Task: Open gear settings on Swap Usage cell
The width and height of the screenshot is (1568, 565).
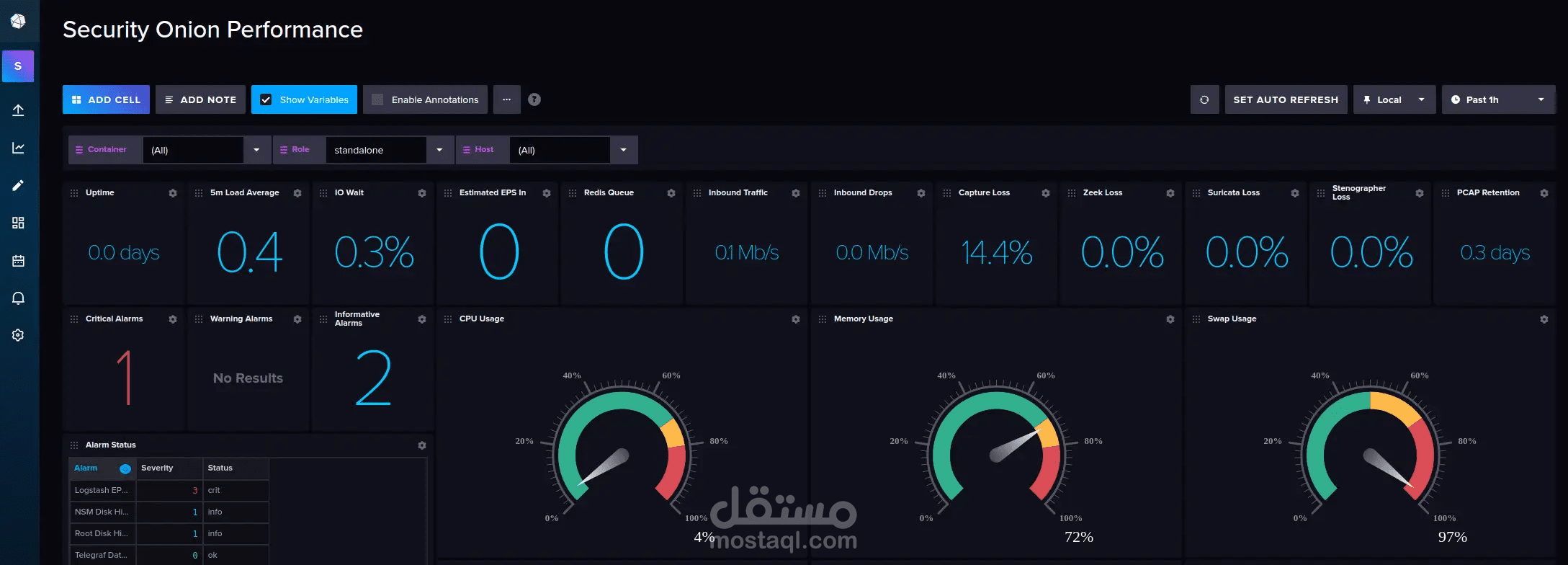Action: 1544,319
